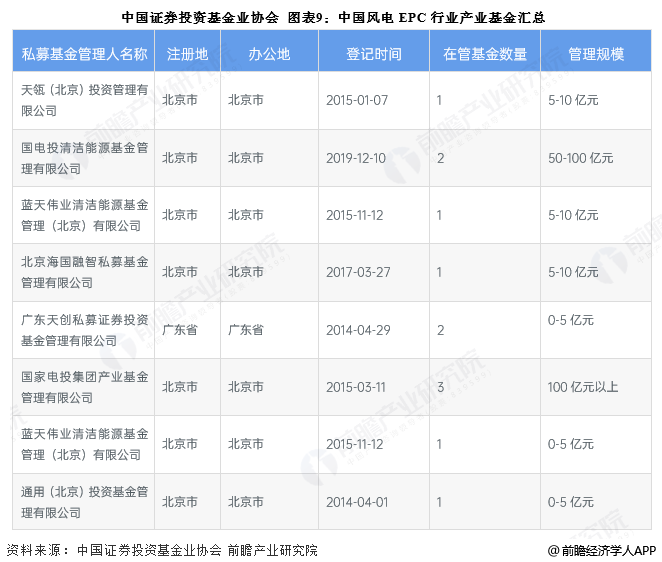Select the date cell 2014-04-29

tap(357, 330)
